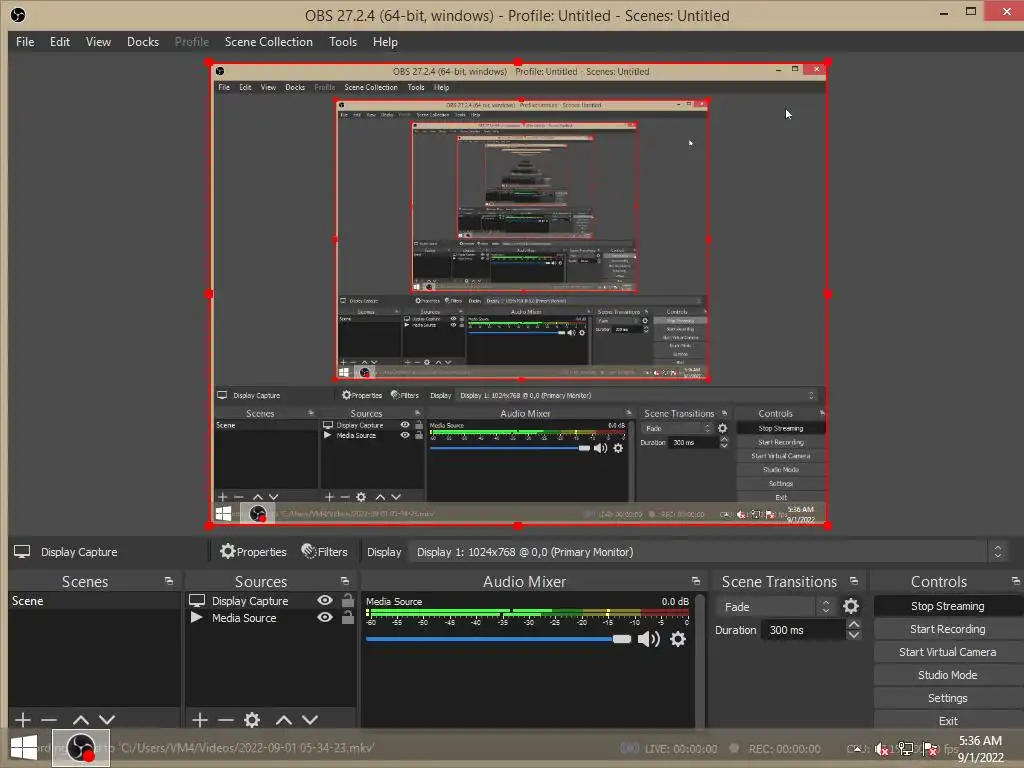The image size is (1024, 768).
Task: Lock the Media Source item
Action: tap(347, 617)
